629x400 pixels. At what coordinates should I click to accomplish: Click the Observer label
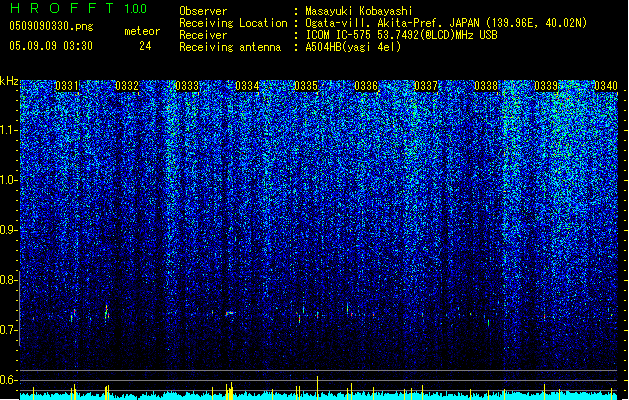tap(203, 11)
